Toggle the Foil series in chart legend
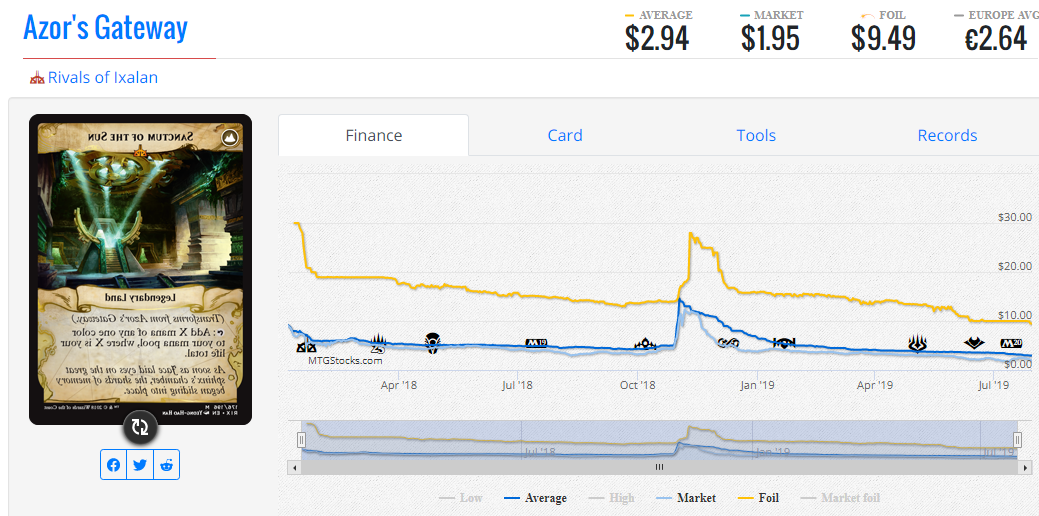1039x516 pixels. tap(757, 498)
